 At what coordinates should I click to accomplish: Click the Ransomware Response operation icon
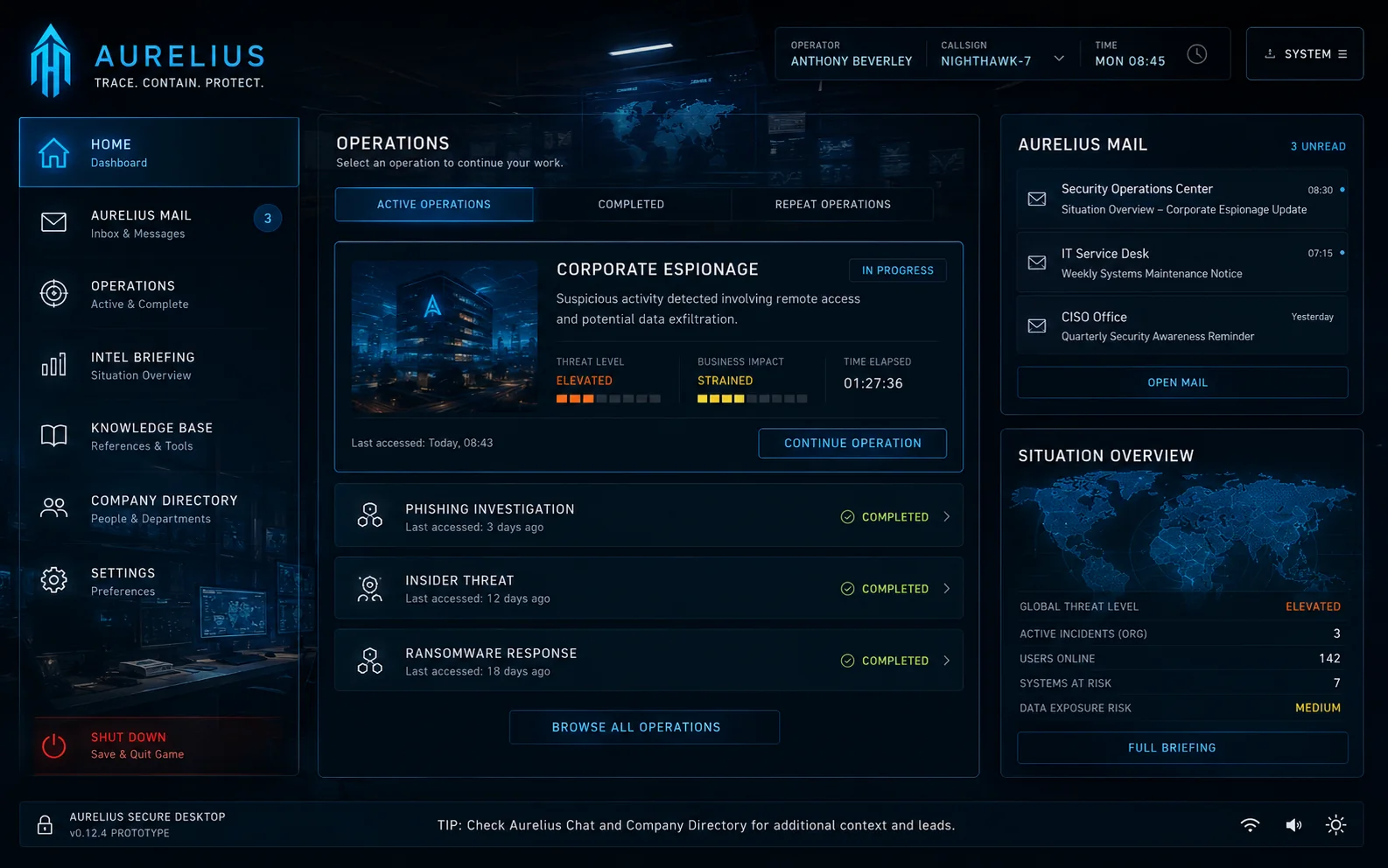point(369,661)
